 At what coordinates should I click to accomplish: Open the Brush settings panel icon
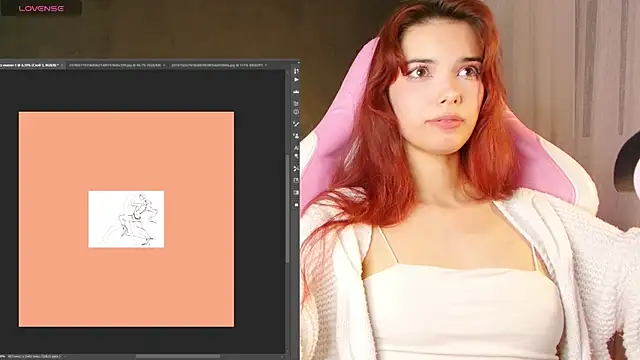point(296,124)
